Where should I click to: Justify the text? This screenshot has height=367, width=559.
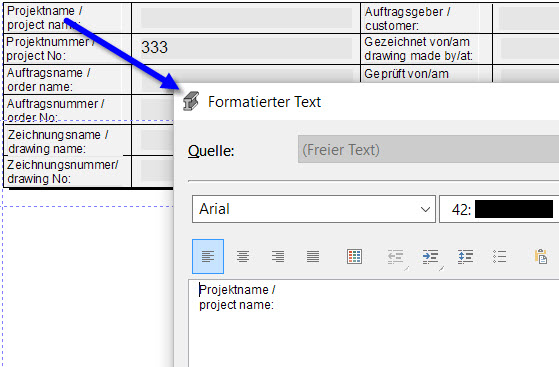coord(313,256)
